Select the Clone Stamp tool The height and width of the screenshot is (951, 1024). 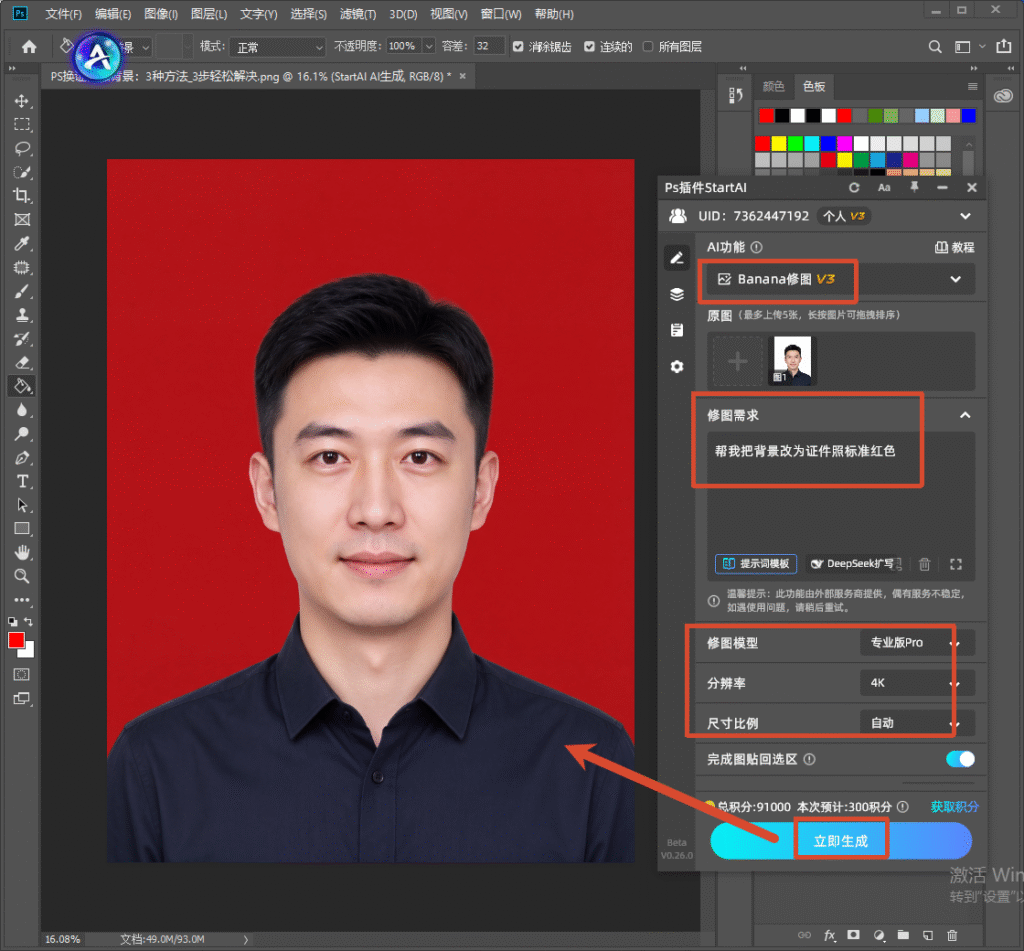(22, 315)
